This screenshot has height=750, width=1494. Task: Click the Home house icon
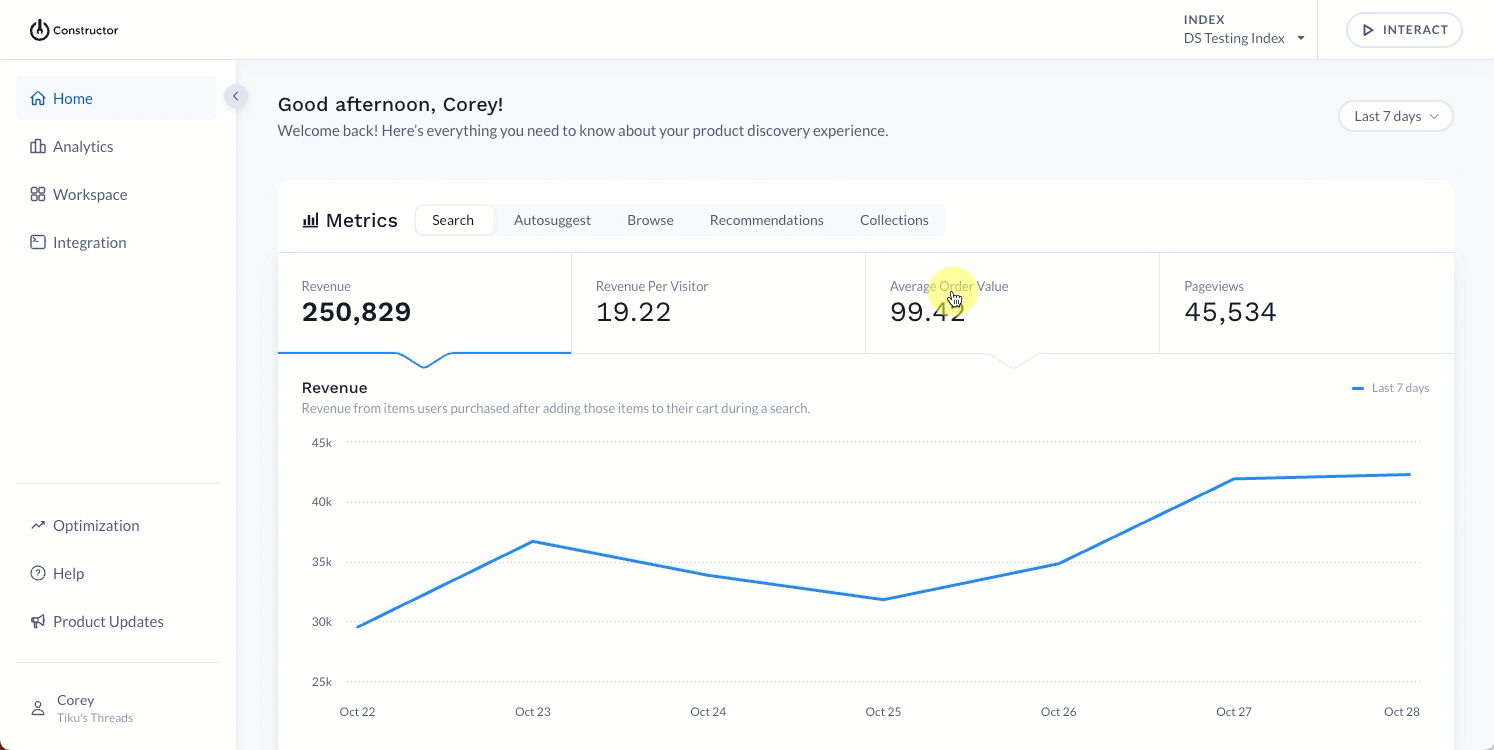point(38,98)
